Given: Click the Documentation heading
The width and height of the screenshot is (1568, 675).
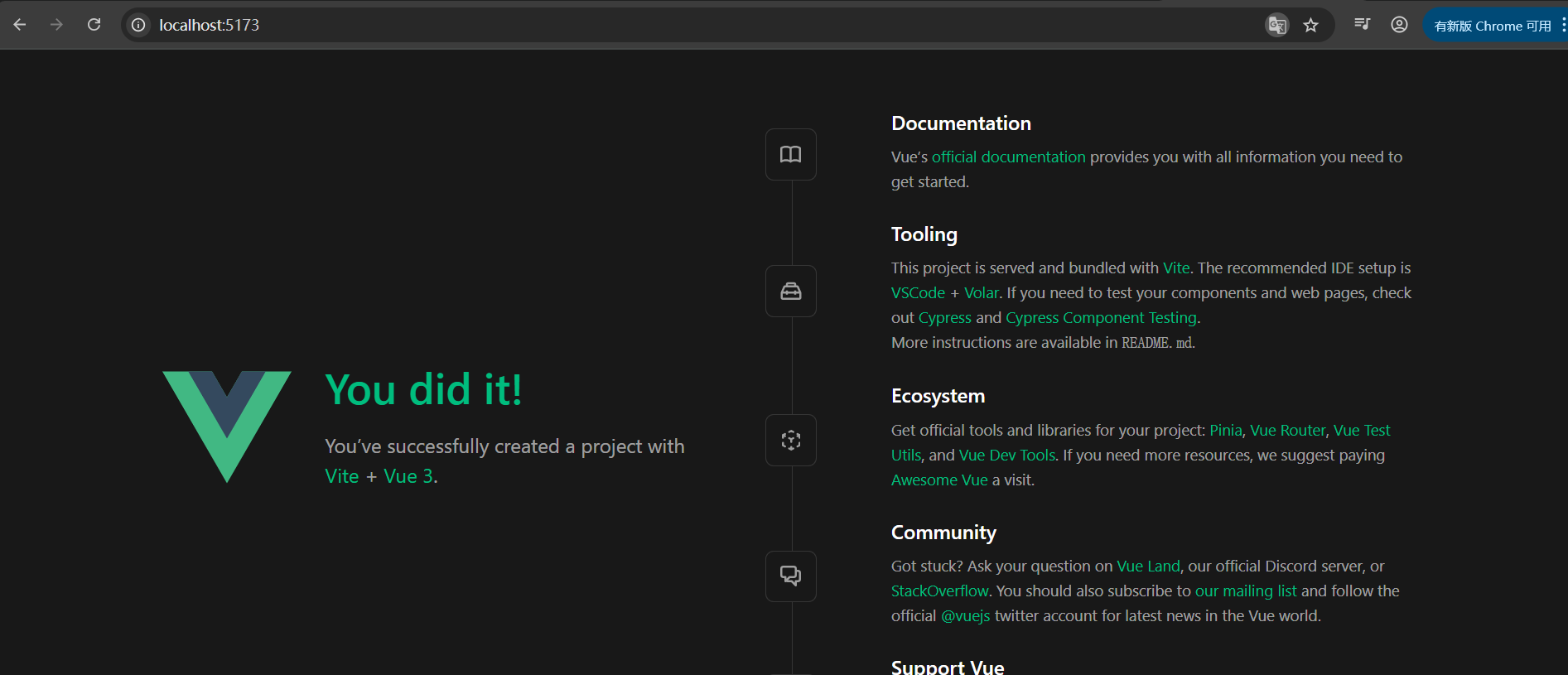Looking at the screenshot, I should 961,123.
